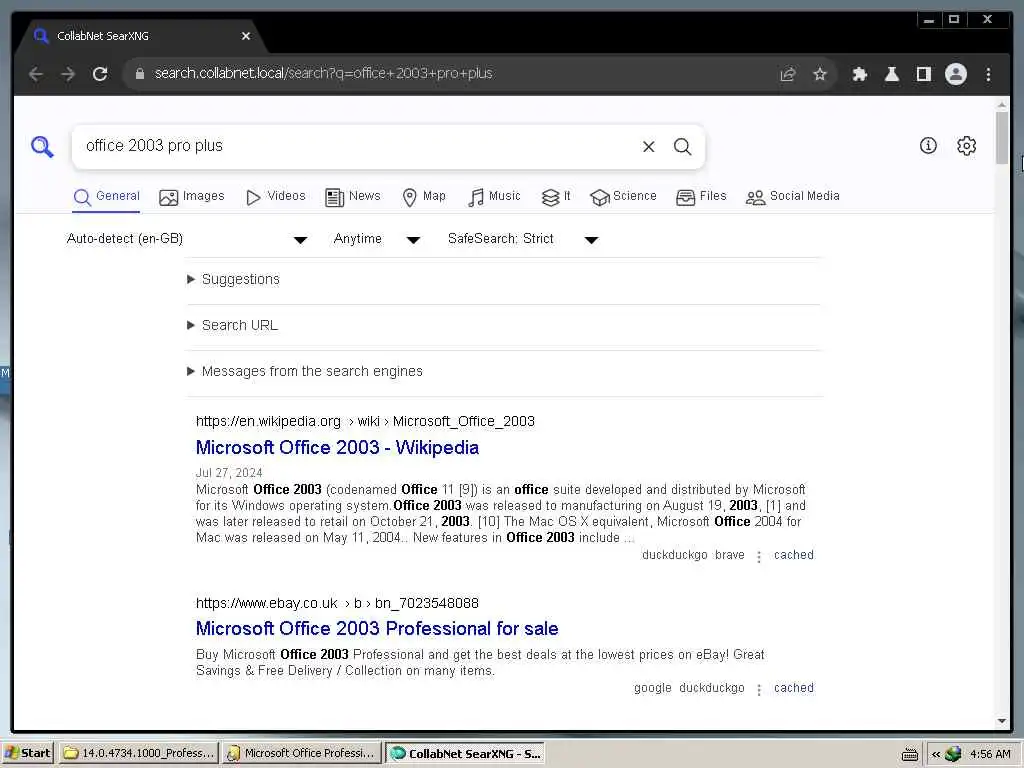Open engine options dots for eBay result
Viewport: 1024px width, 768px height.
pos(758,690)
